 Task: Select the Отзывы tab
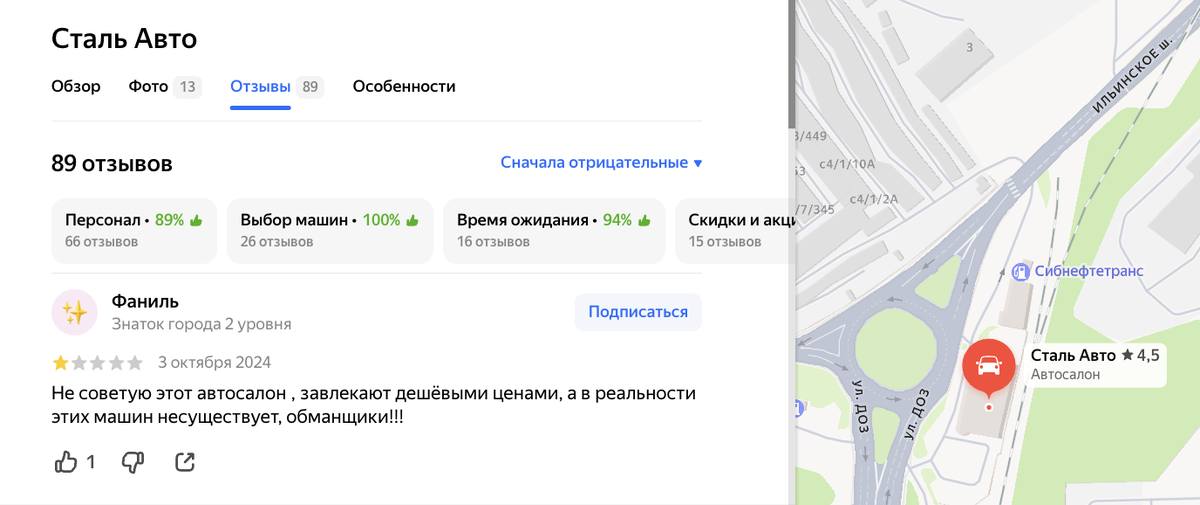click(277, 87)
